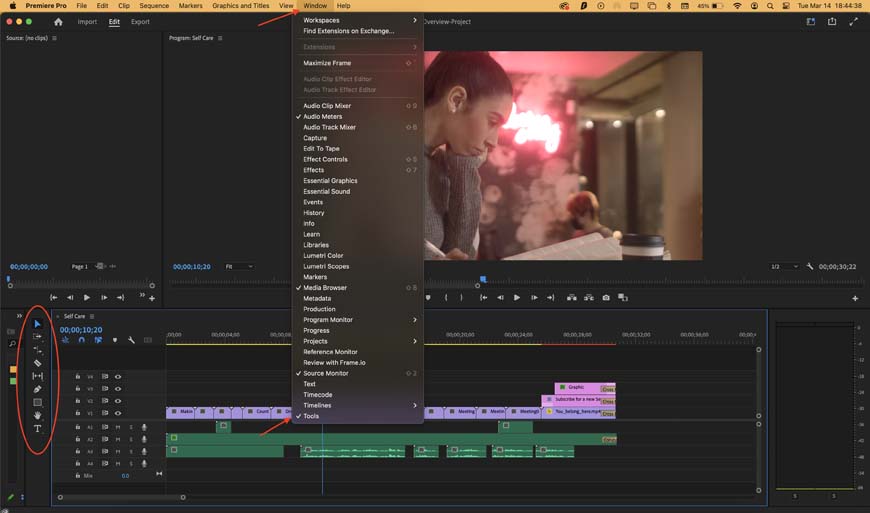870x513 pixels.
Task: Hide video track V1 with eye icon
Action: tap(118, 412)
